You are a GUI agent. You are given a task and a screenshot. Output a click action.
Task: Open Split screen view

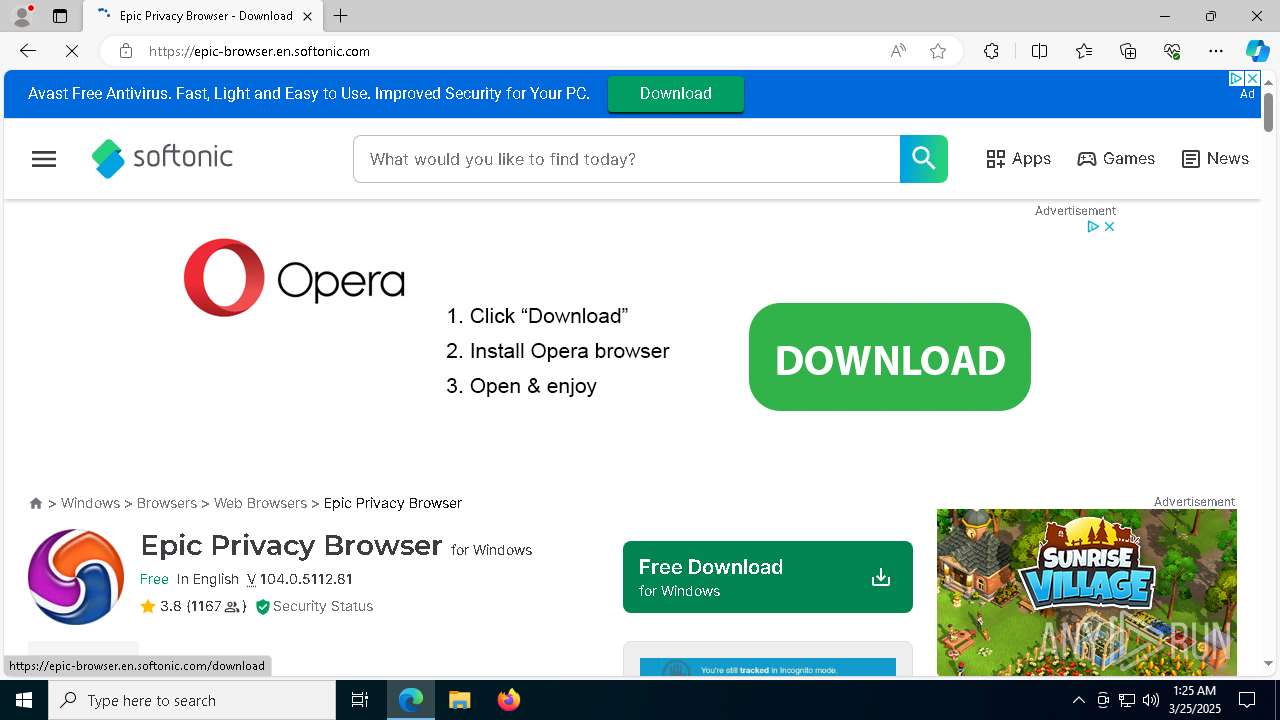coord(1039,51)
